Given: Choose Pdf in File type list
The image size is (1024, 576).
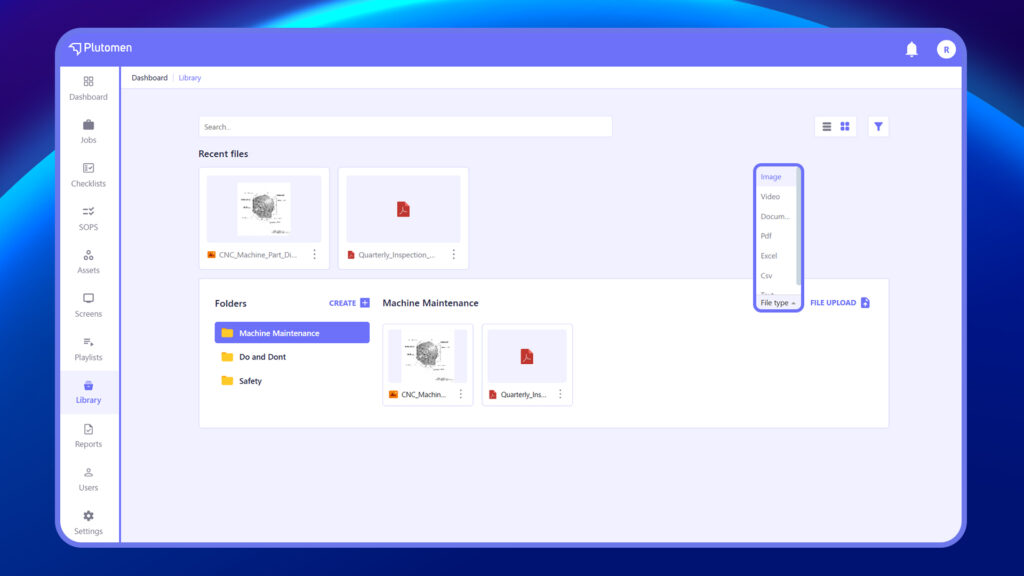Looking at the screenshot, I should (x=776, y=236).
